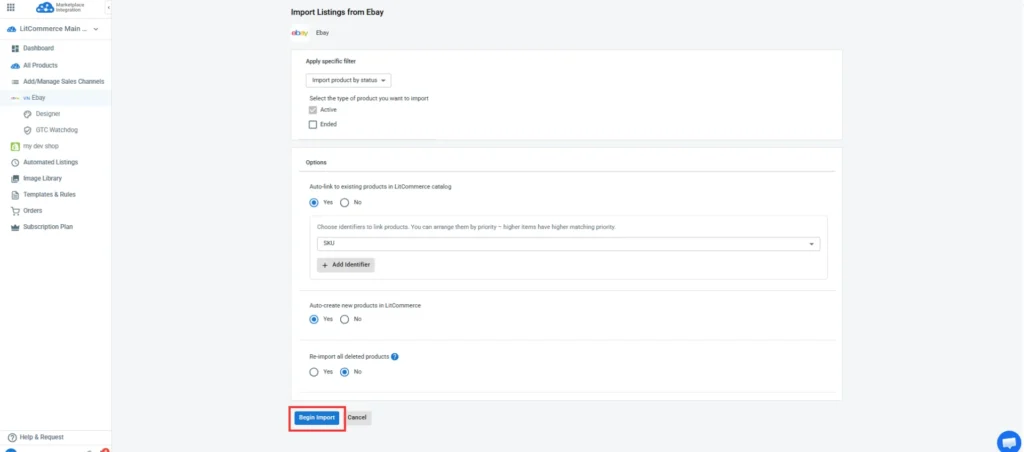Click the Add/Manage Sales Channels list icon

point(16,82)
